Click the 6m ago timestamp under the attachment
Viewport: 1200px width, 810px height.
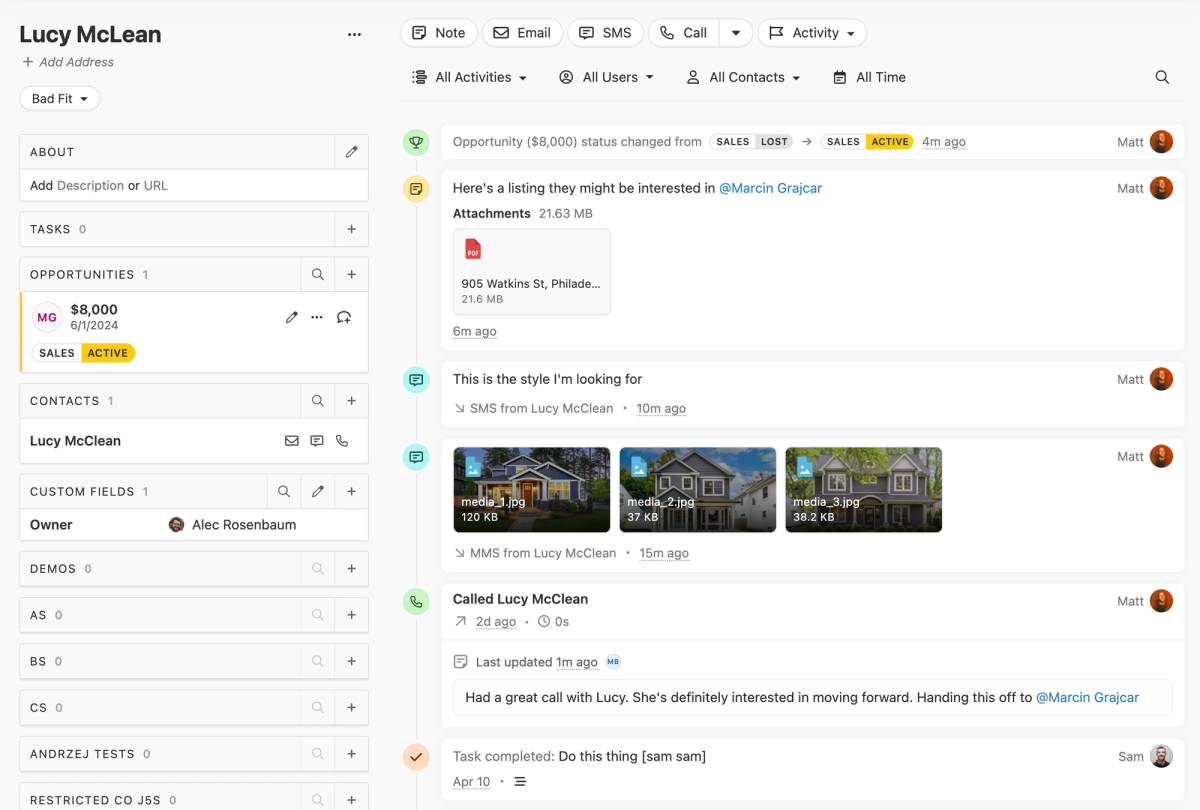[x=475, y=332]
